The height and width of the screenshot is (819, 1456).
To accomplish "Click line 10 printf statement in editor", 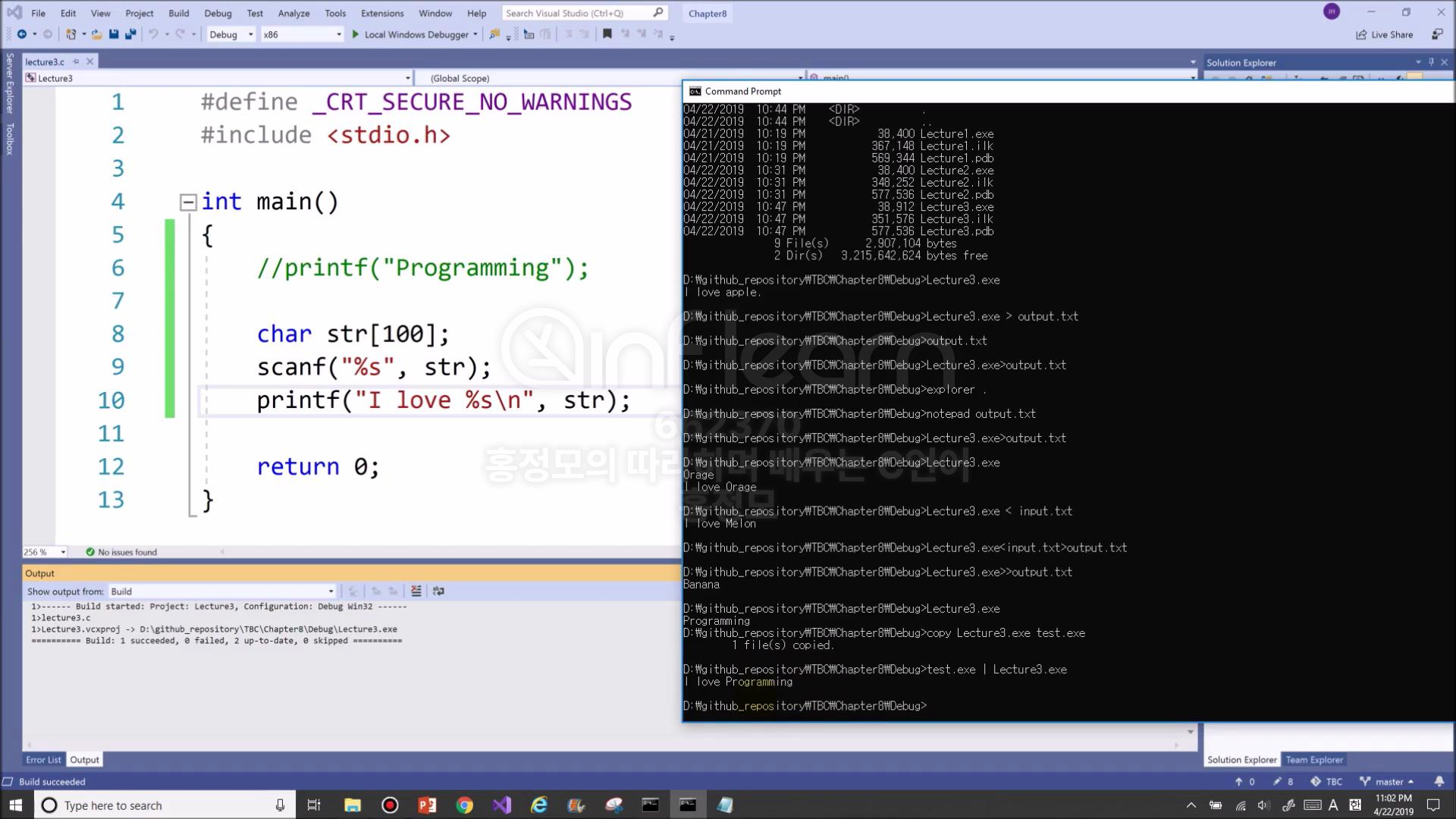I will click(x=444, y=400).
